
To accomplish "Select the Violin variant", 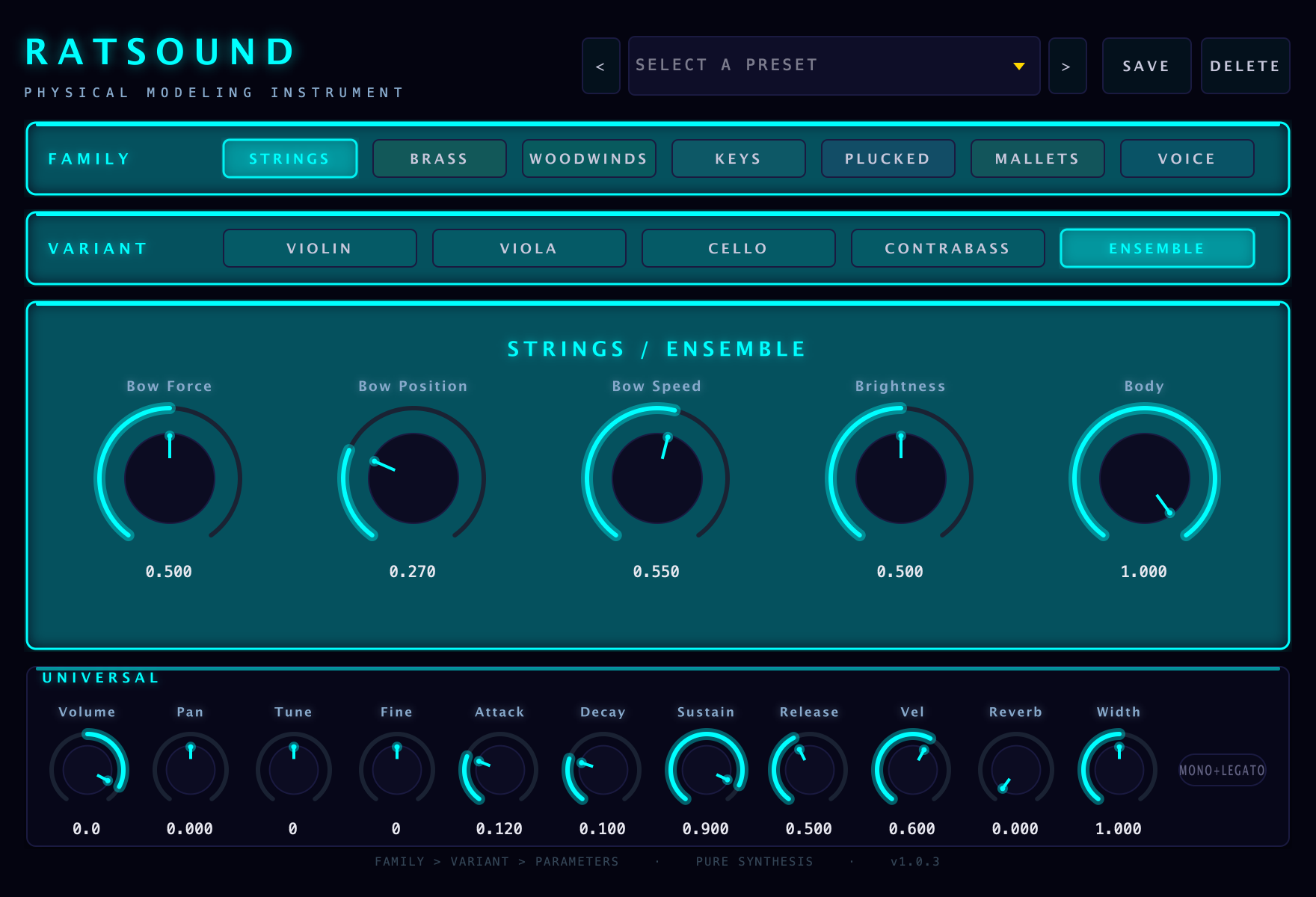I will click(320, 248).
